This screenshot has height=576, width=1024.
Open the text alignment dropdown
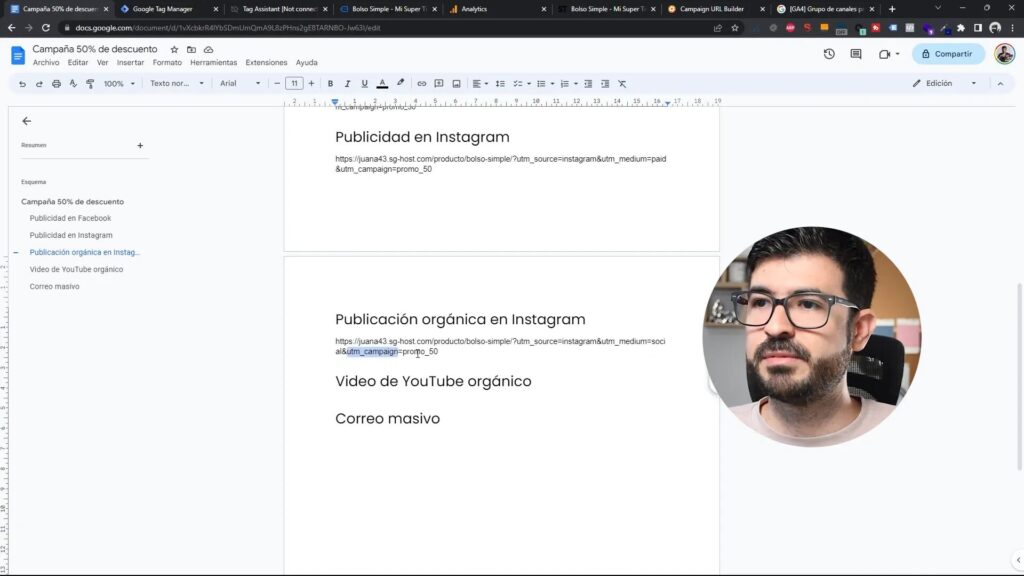[x=480, y=84]
